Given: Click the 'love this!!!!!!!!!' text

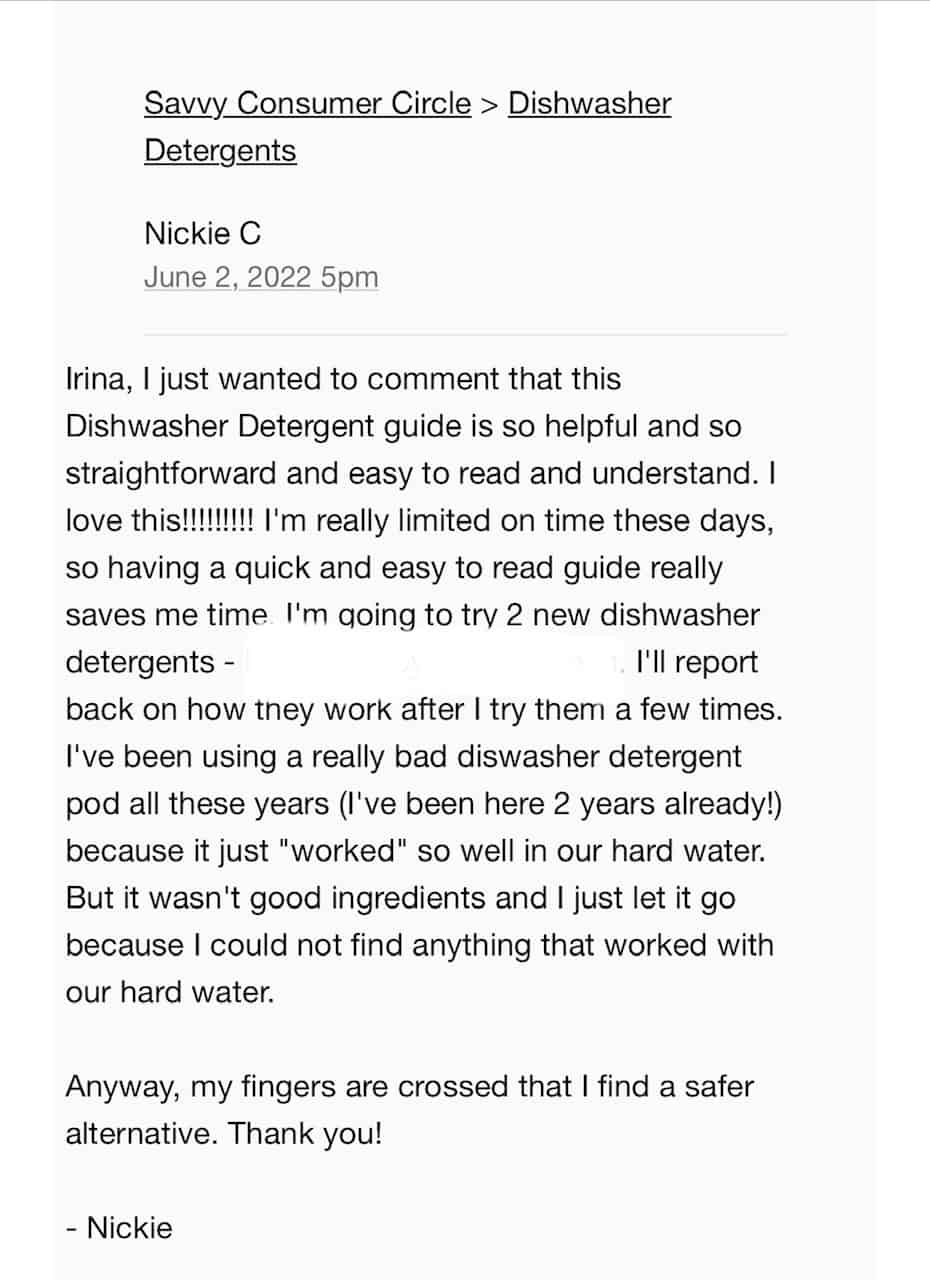Looking at the screenshot, I should pos(160,521).
